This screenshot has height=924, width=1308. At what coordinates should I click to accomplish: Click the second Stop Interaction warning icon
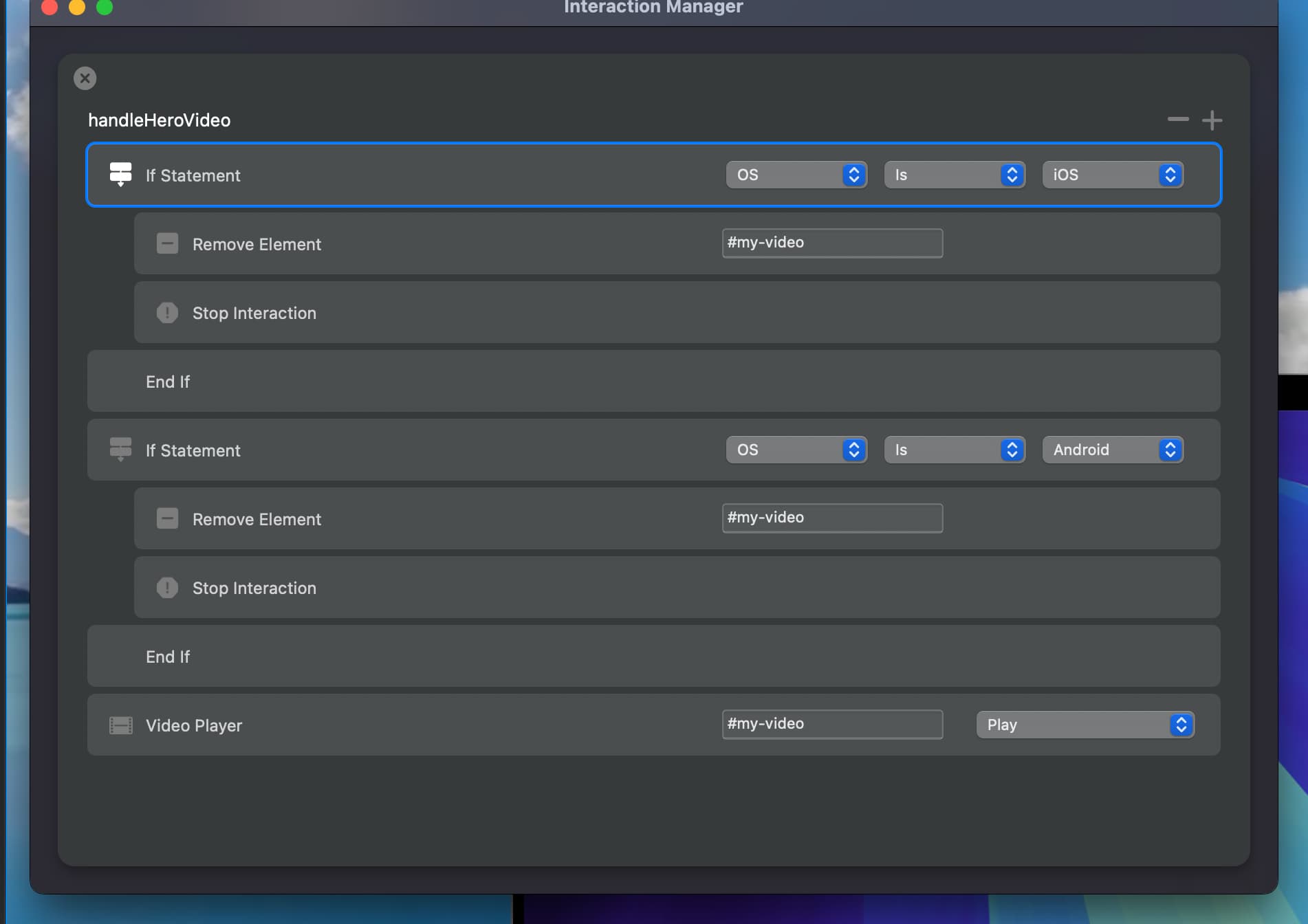(167, 588)
